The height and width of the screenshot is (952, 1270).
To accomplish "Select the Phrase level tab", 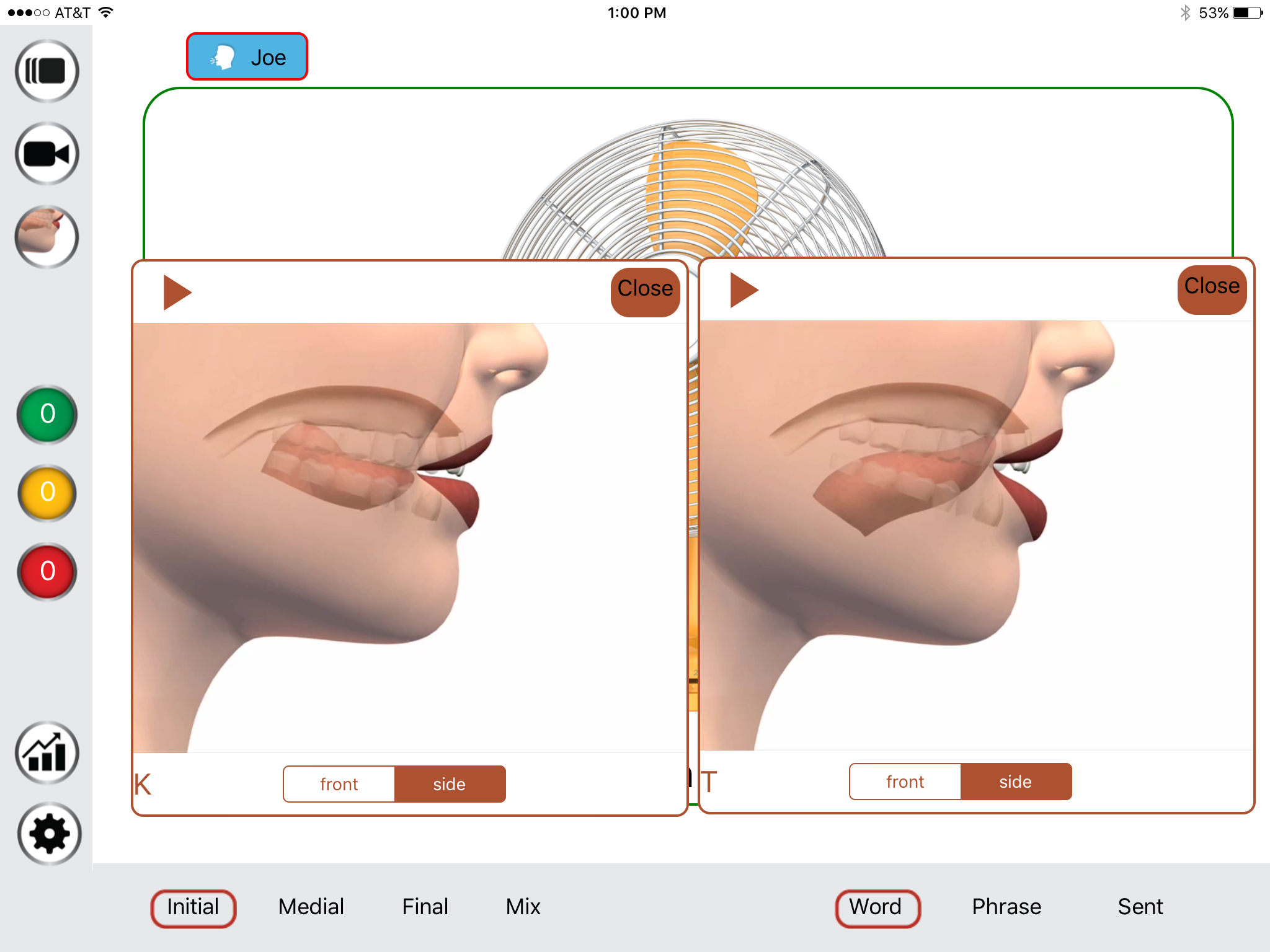I will 1006,907.
